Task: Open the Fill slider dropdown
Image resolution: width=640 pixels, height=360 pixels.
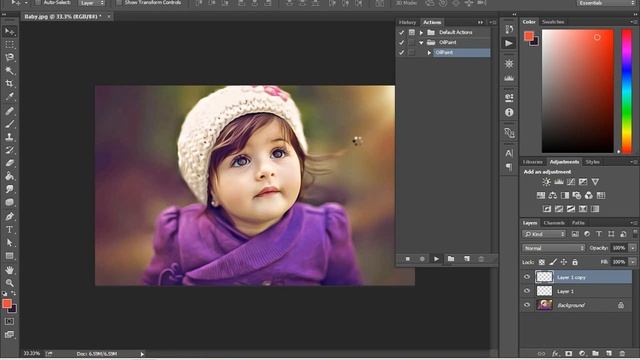Action: coord(633,262)
